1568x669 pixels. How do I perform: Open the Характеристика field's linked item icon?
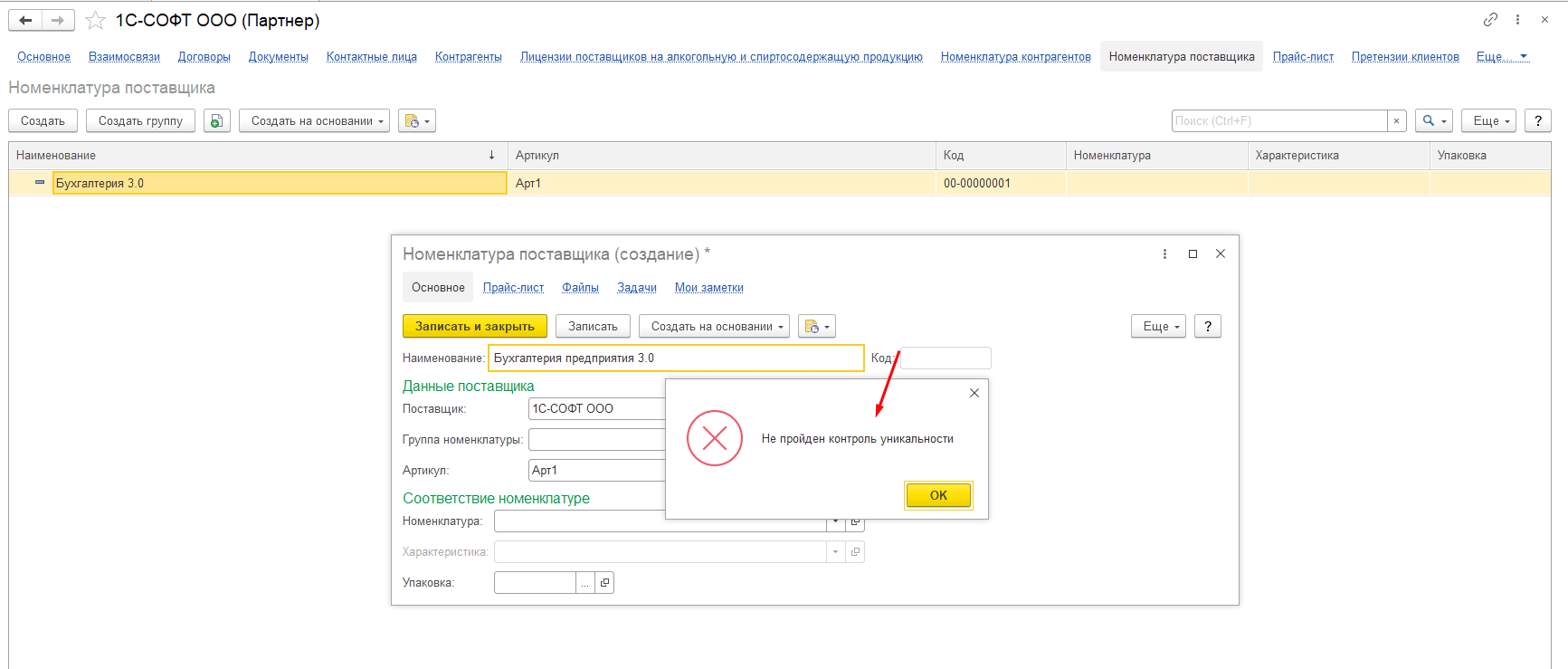[x=855, y=551]
